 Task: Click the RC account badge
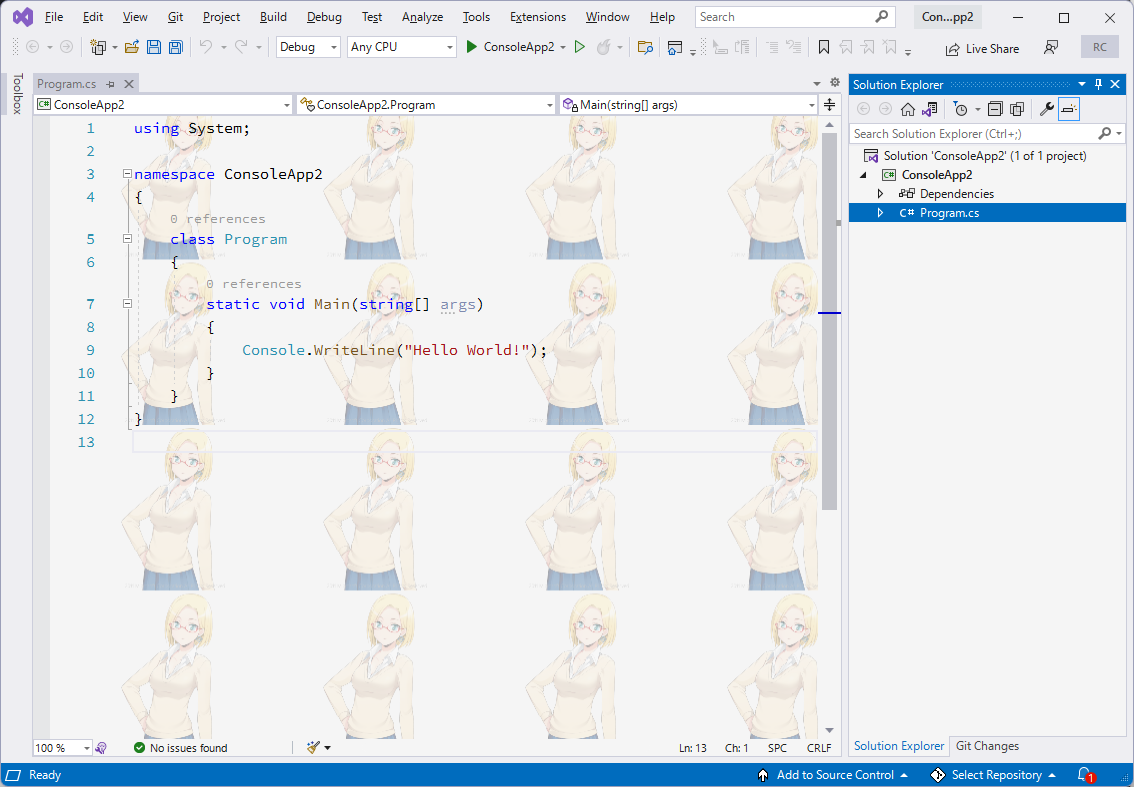1099,48
